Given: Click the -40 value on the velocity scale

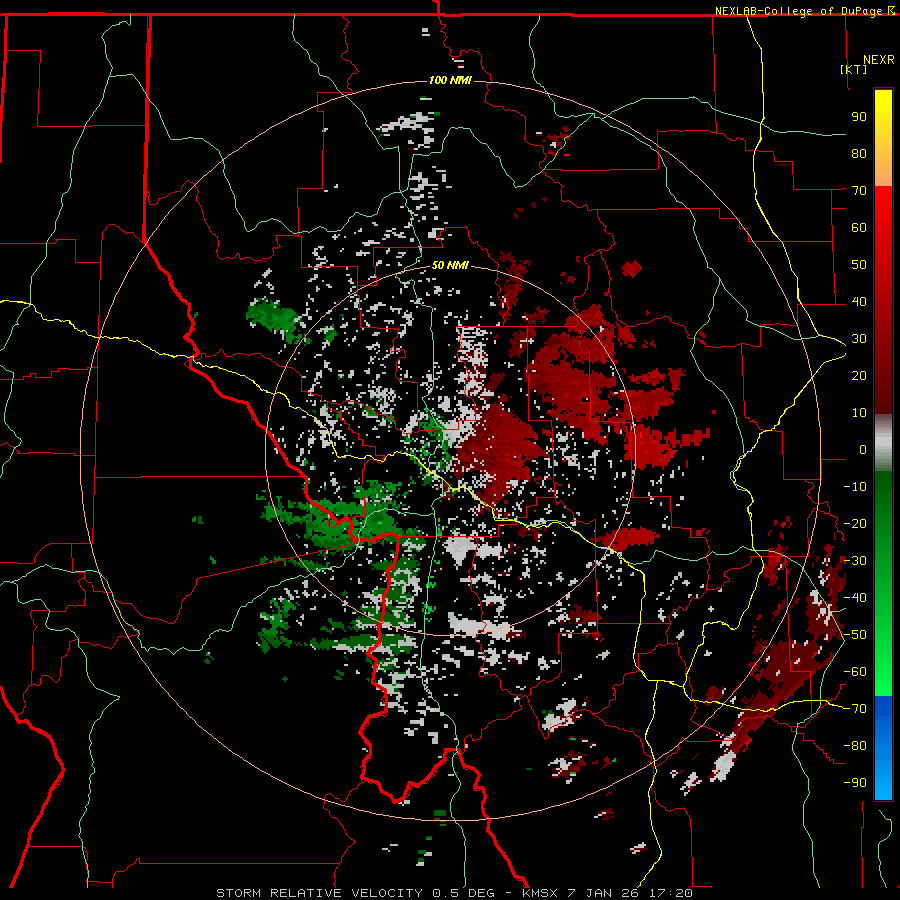Looking at the screenshot, I should pos(855,598).
